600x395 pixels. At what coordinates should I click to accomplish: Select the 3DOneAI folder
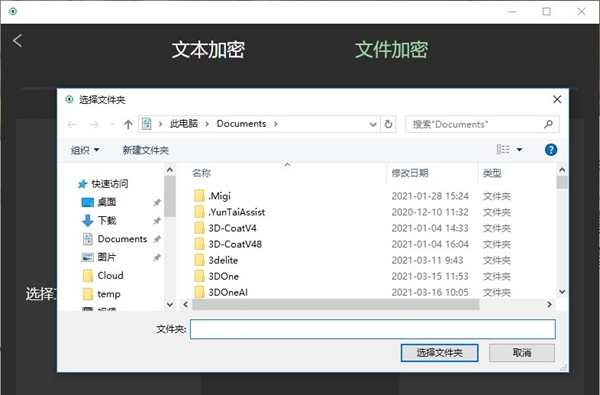click(228, 292)
